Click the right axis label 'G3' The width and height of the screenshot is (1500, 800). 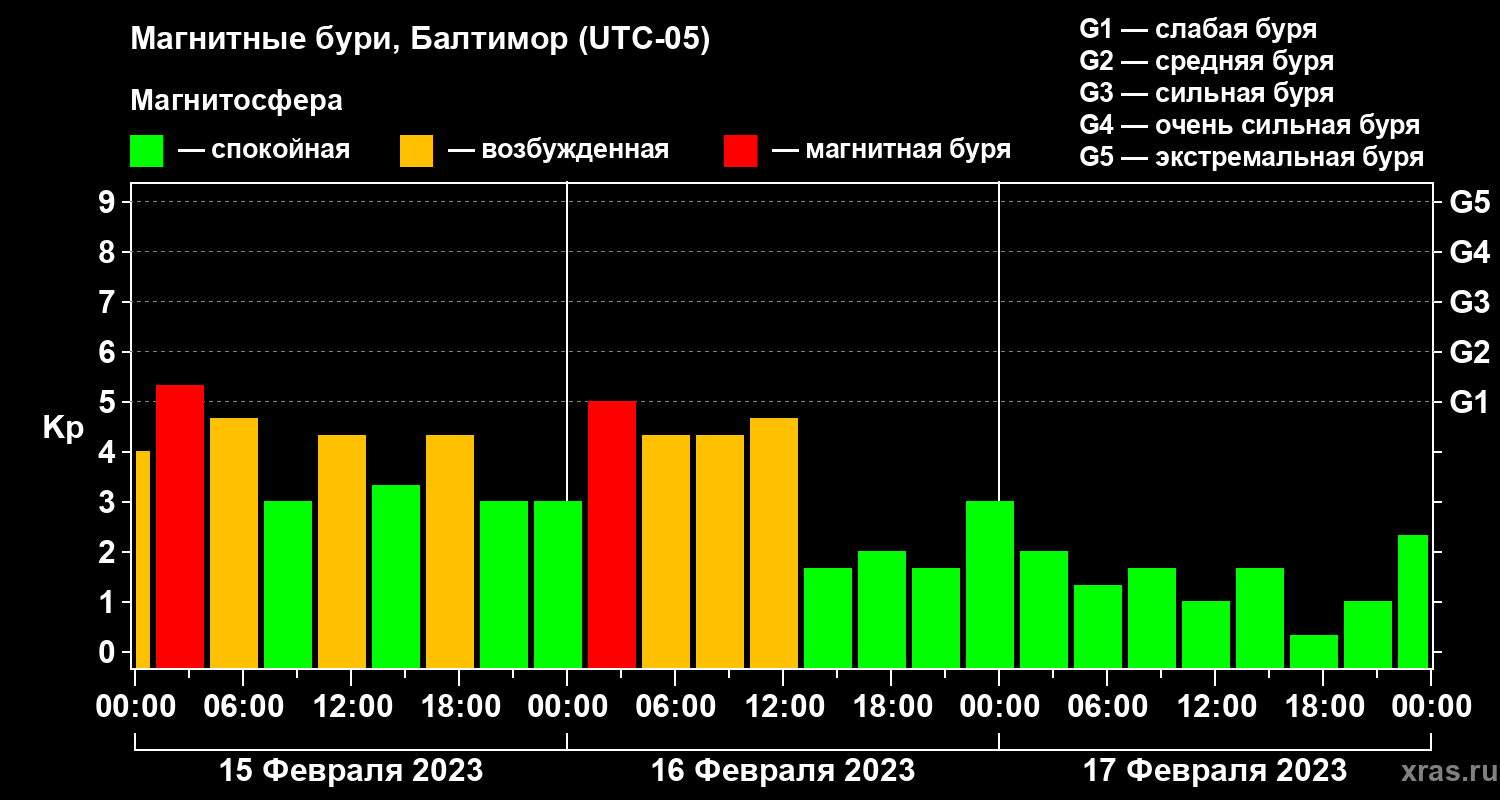[x=1469, y=303]
